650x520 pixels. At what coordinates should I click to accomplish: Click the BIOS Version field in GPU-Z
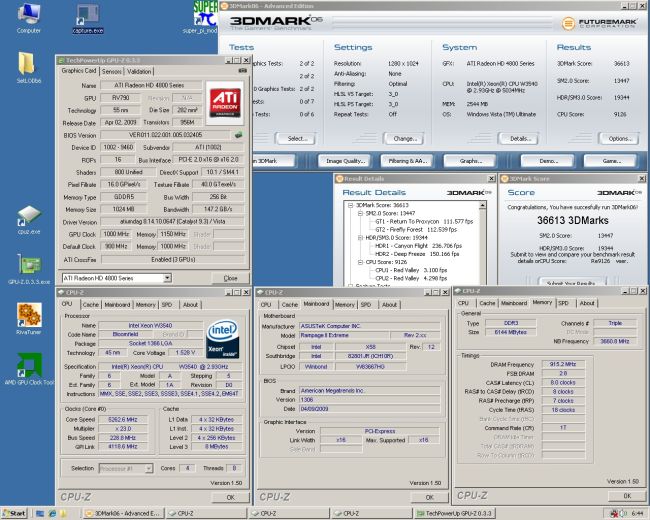[165, 135]
